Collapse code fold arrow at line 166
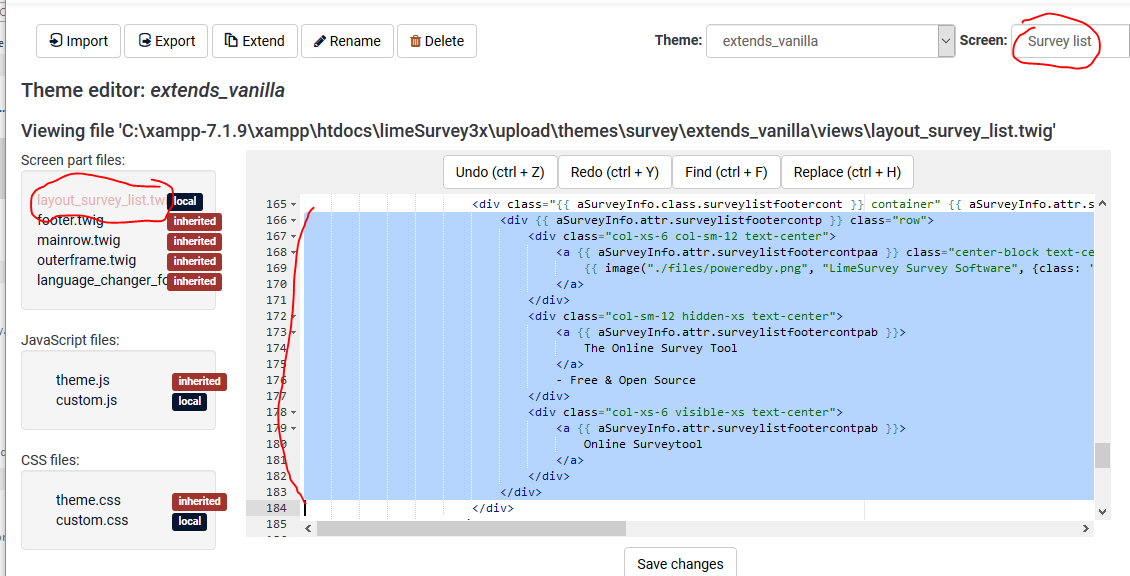Viewport: 1130px width, 576px height. (292, 220)
